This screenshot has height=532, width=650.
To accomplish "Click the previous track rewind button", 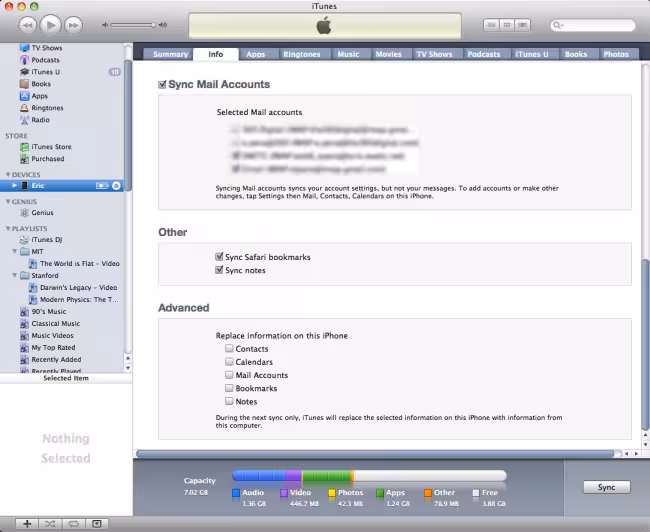I will 27,25.
